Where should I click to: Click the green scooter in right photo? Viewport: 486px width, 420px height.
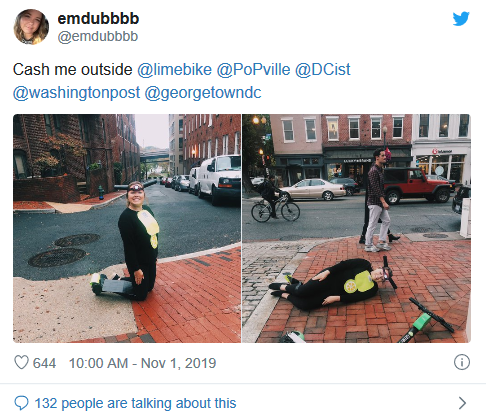pos(425,320)
